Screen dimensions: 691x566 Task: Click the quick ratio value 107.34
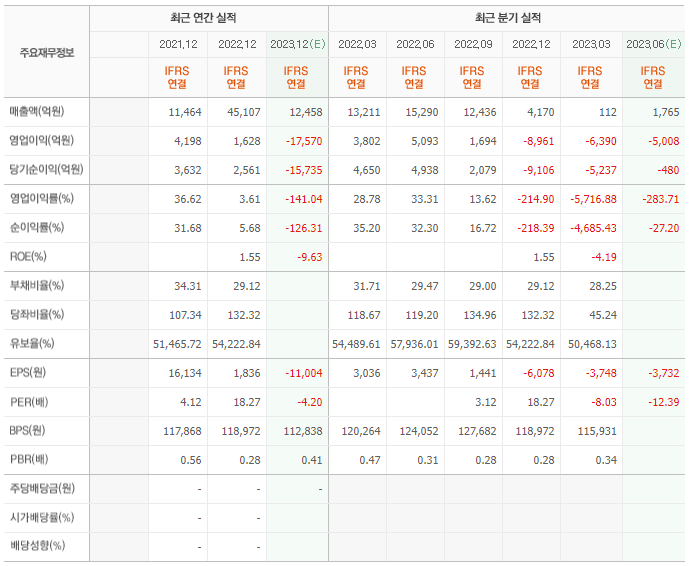pos(186,316)
